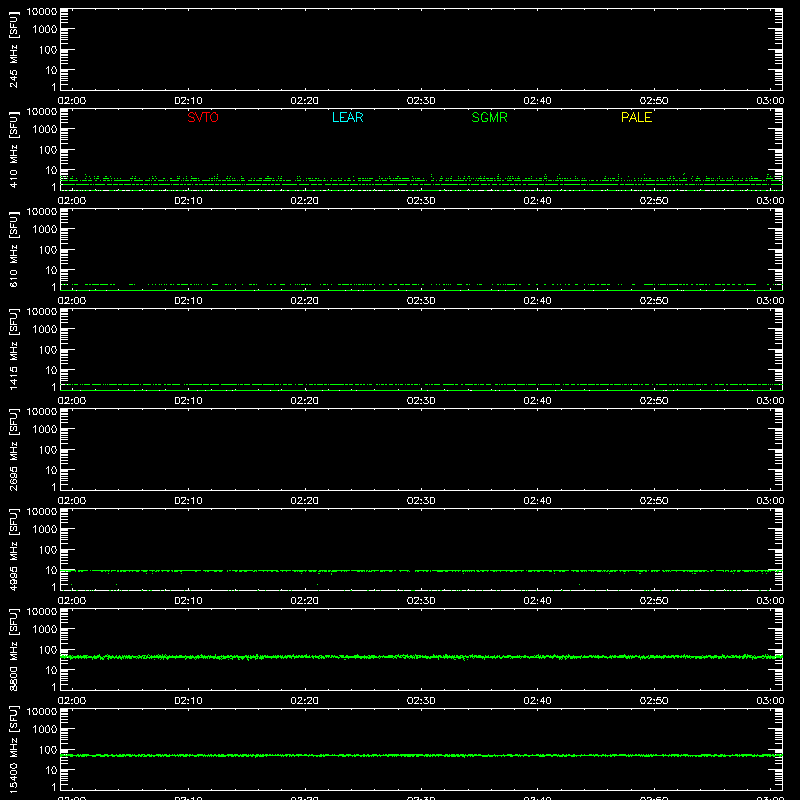Select the 2695 MHz [SFU] axis title
The image size is (800, 800).
(13, 450)
